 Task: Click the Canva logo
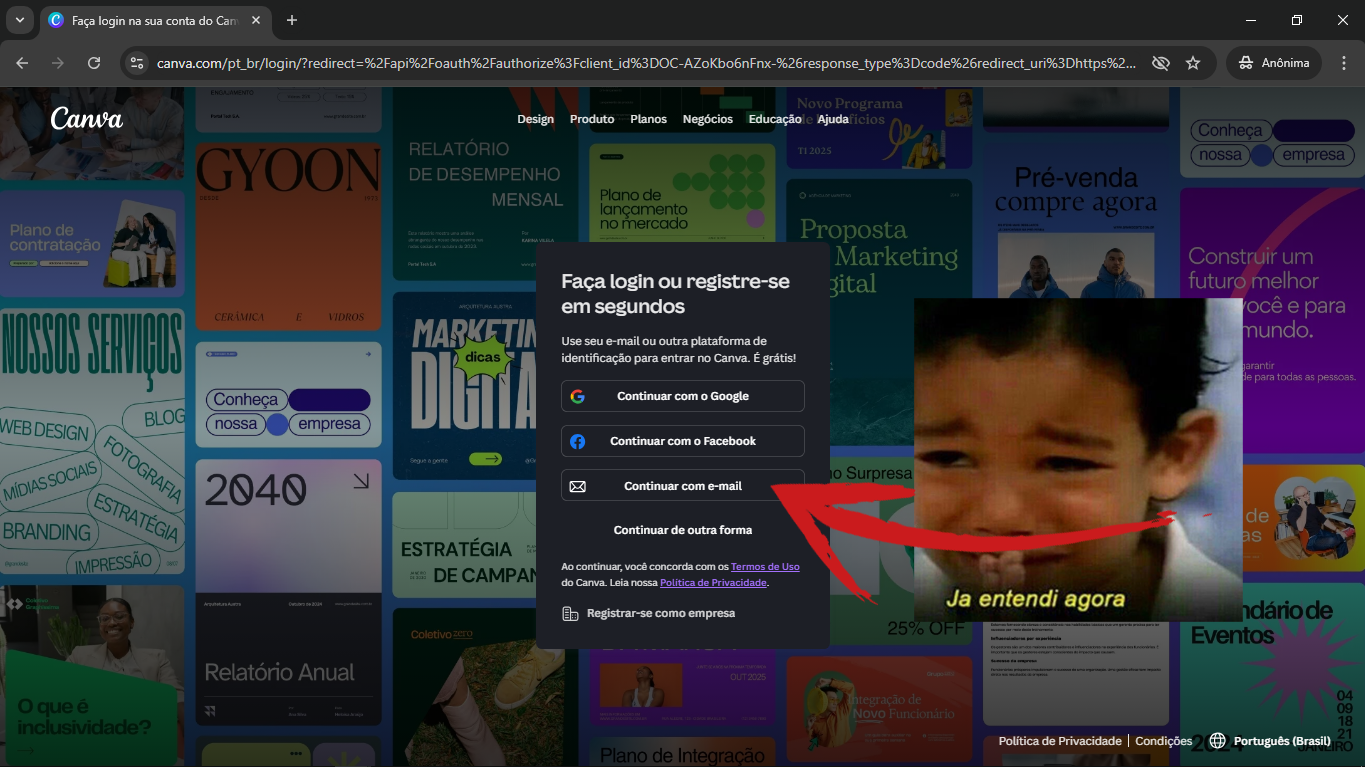[87, 119]
